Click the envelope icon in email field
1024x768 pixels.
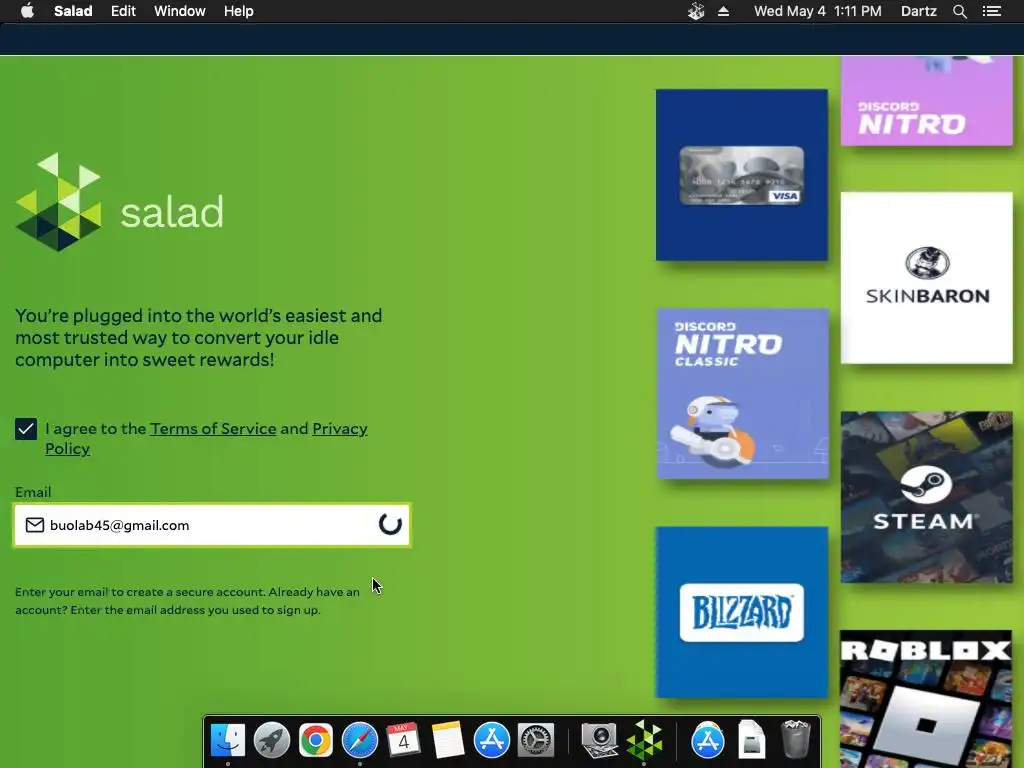tap(35, 525)
